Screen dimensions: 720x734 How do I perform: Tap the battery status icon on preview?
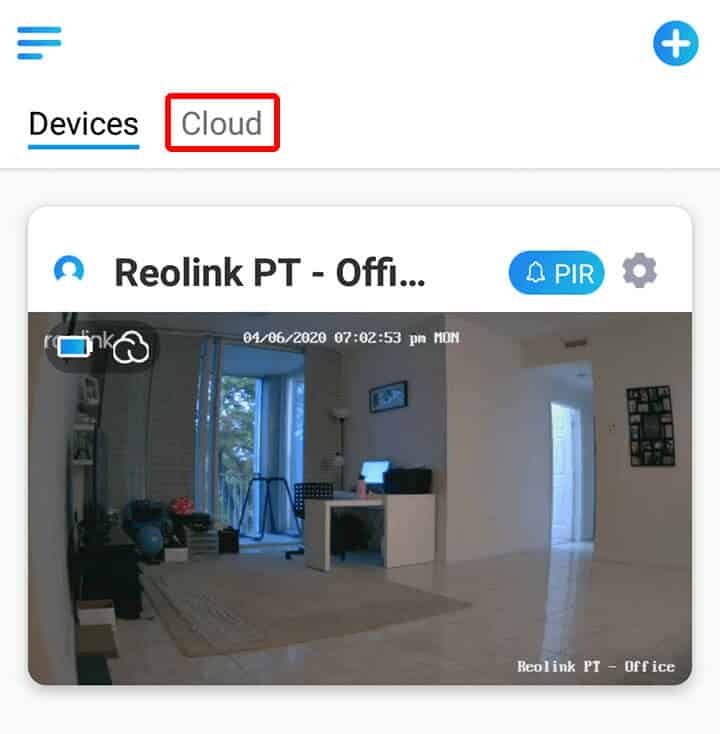point(74,347)
